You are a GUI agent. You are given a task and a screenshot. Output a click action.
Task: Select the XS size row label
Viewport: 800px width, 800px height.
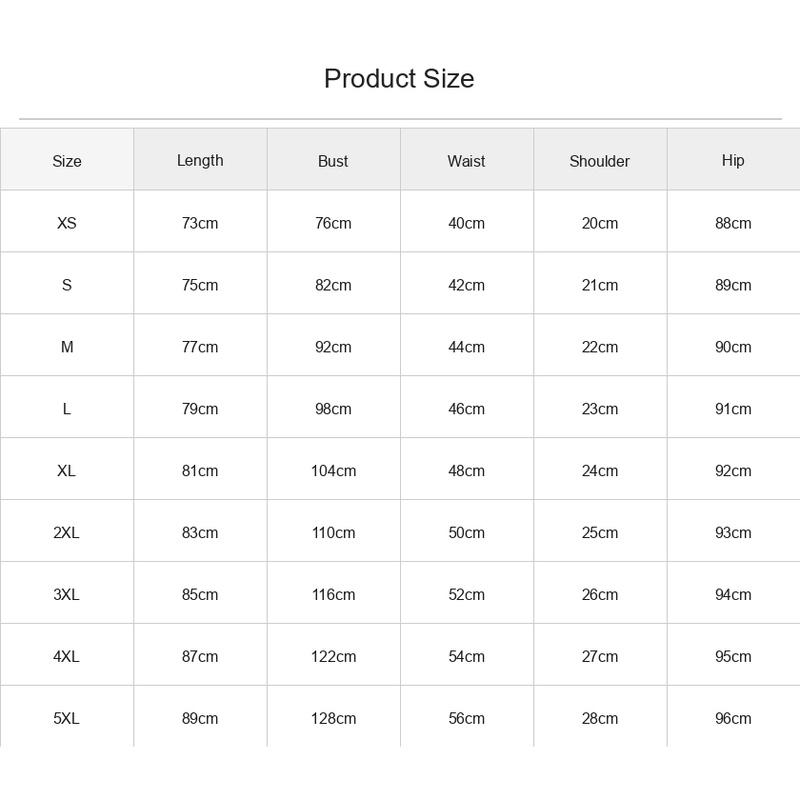(x=67, y=223)
